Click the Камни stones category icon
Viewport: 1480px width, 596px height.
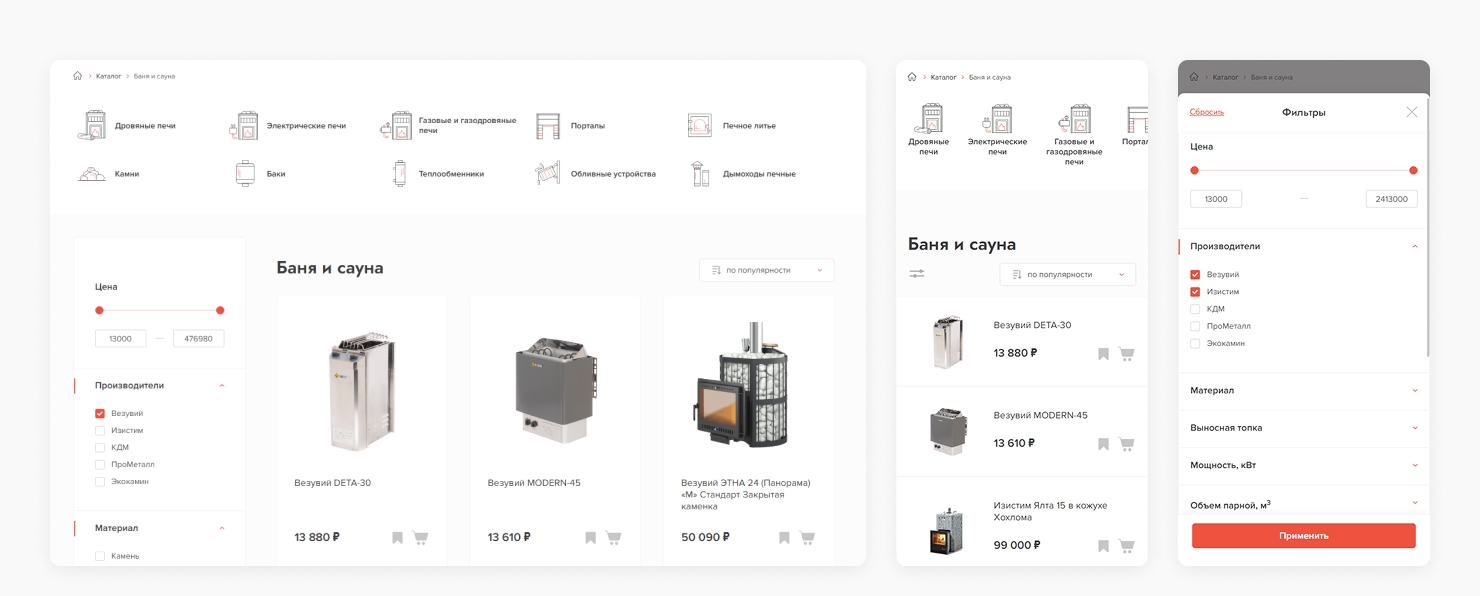tap(92, 174)
